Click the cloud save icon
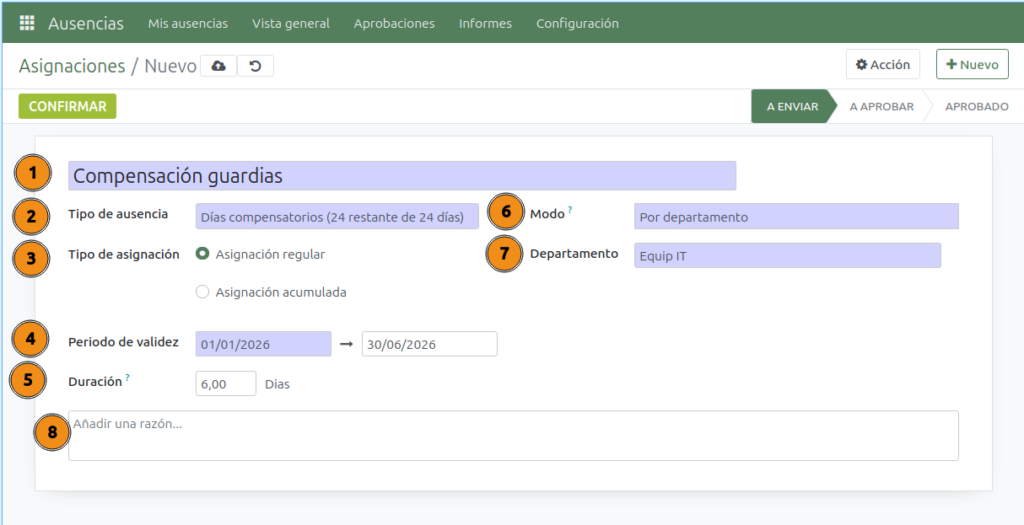This screenshot has width=1024, height=525. click(218, 66)
